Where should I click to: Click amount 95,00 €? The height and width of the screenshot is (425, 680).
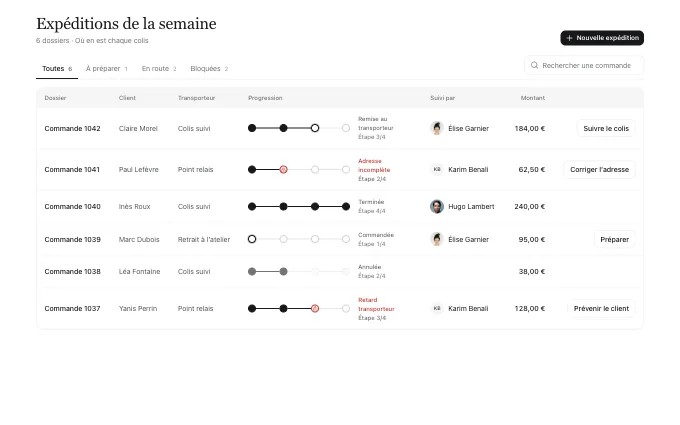(x=532, y=239)
